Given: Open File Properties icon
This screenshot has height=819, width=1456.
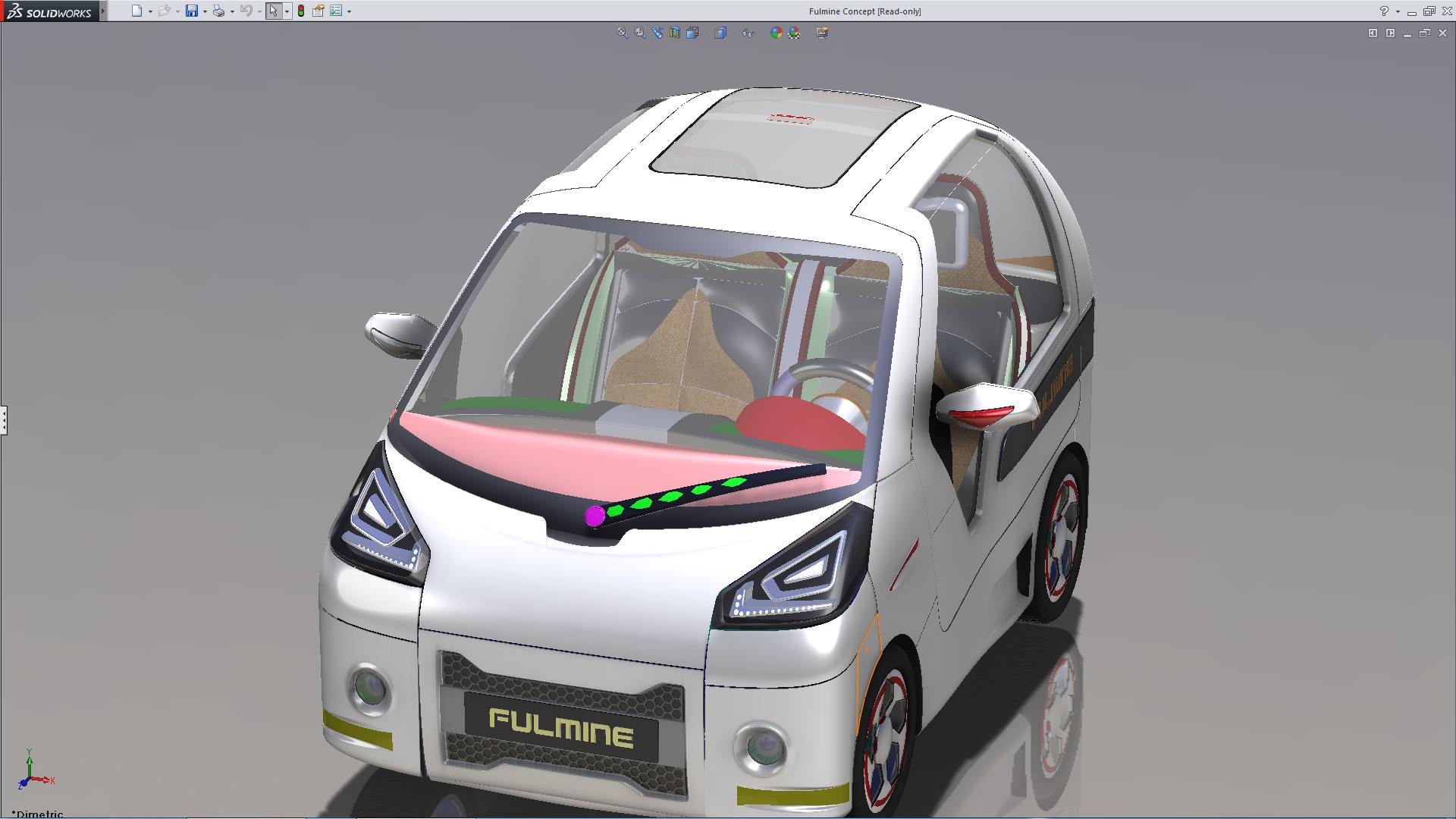Looking at the screenshot, I should [x=318, y=11].
